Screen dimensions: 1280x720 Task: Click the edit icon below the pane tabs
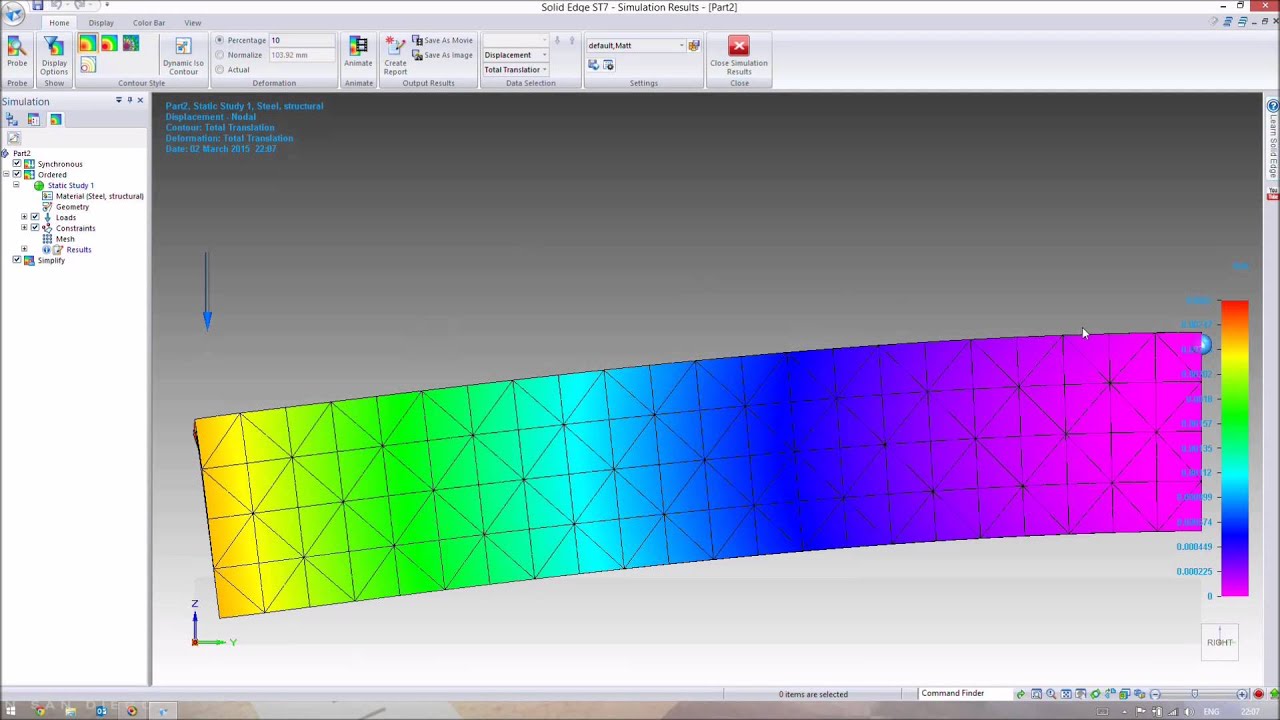coord(13,138)
